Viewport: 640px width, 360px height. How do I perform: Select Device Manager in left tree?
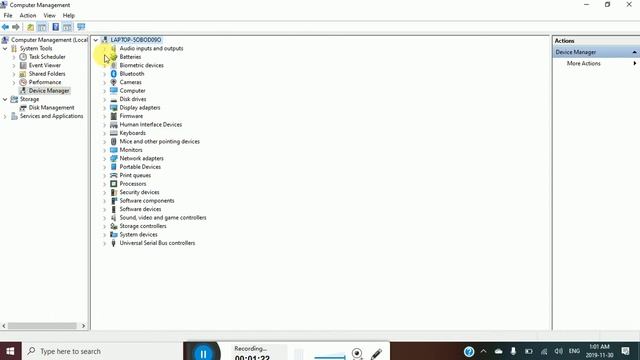pos(49,91)
